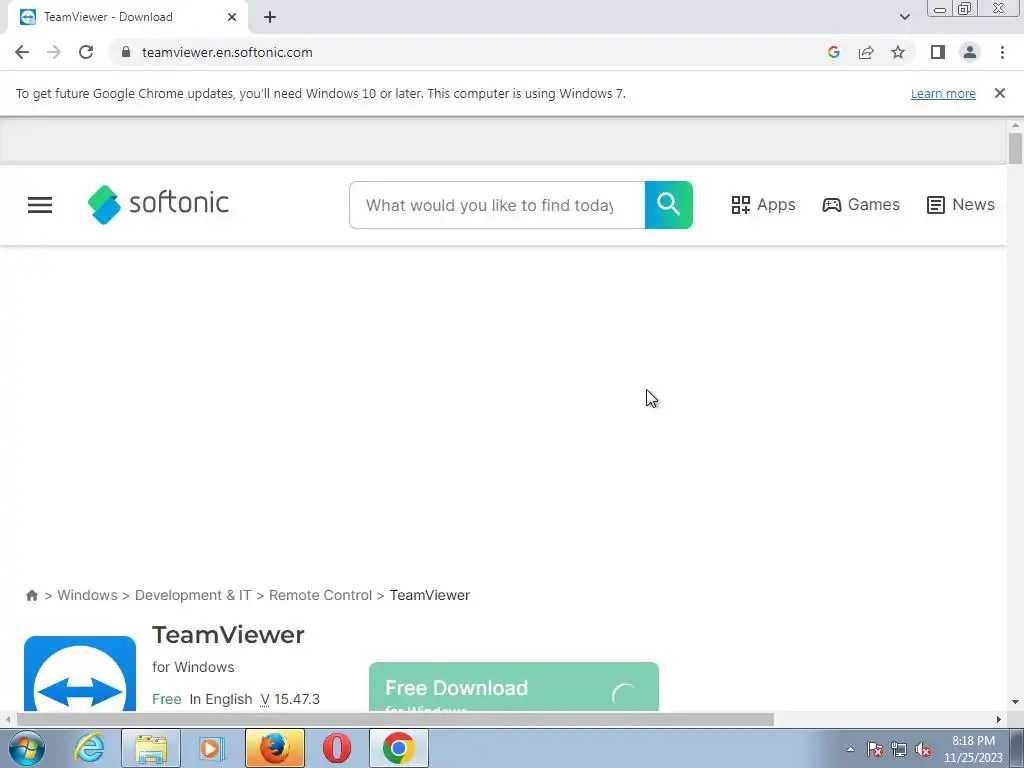Select the TeamViewer - Download tab
This screenshot has width=1024, height=768.
tap(127, 17)
